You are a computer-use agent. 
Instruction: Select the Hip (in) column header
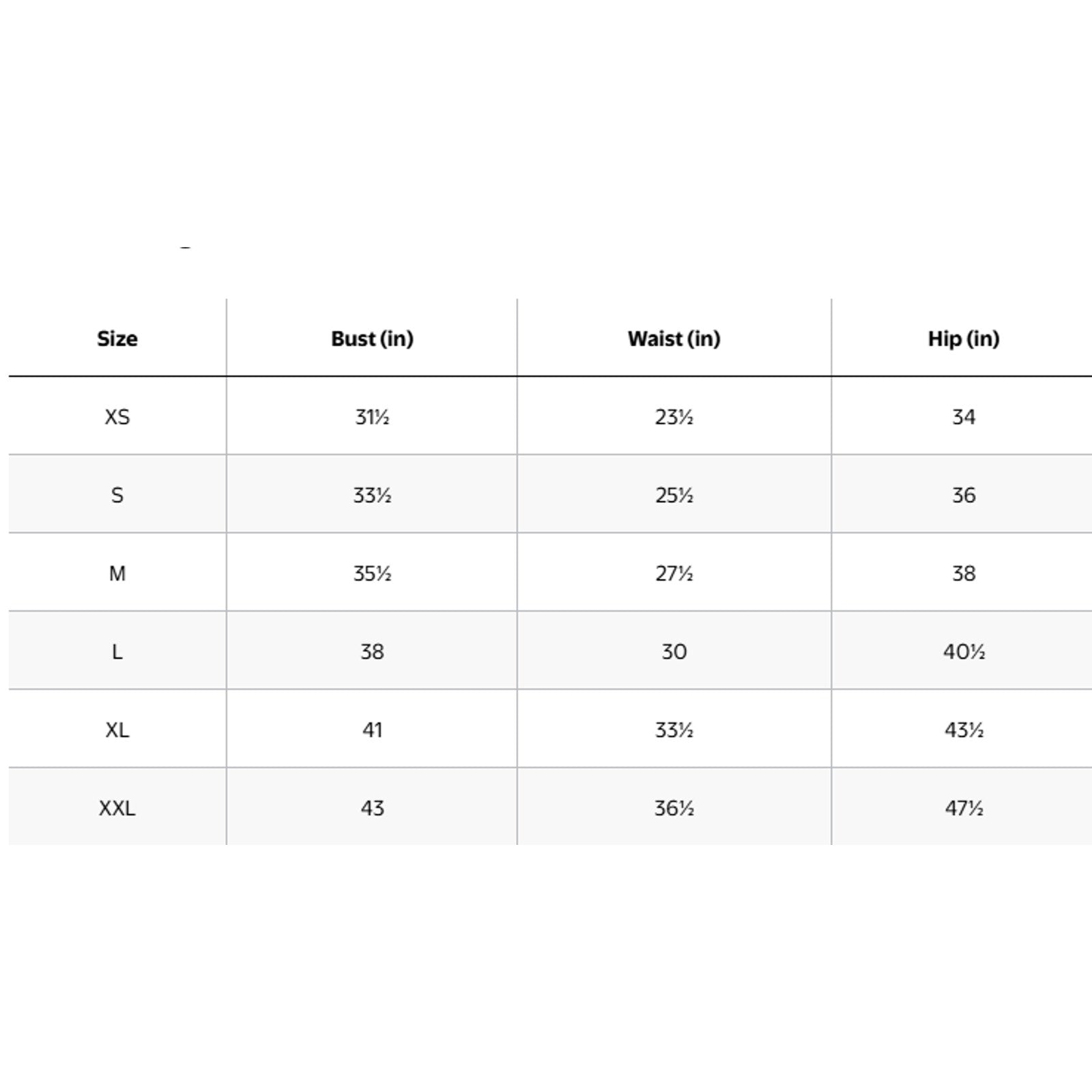963,339
